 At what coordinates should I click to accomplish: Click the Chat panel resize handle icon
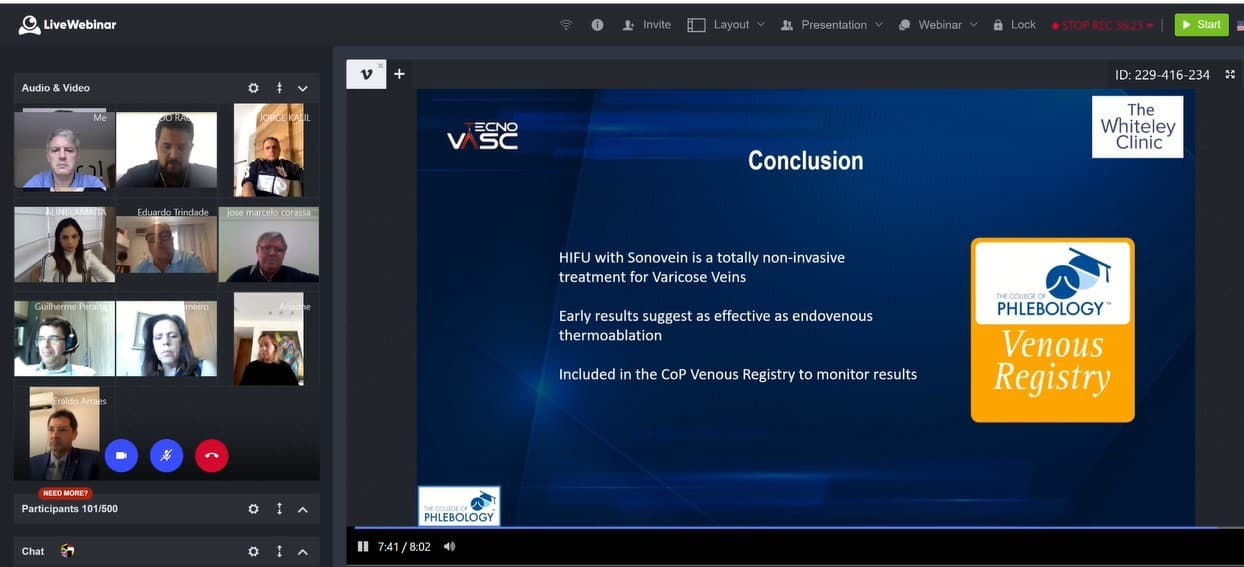coord(279,551)
